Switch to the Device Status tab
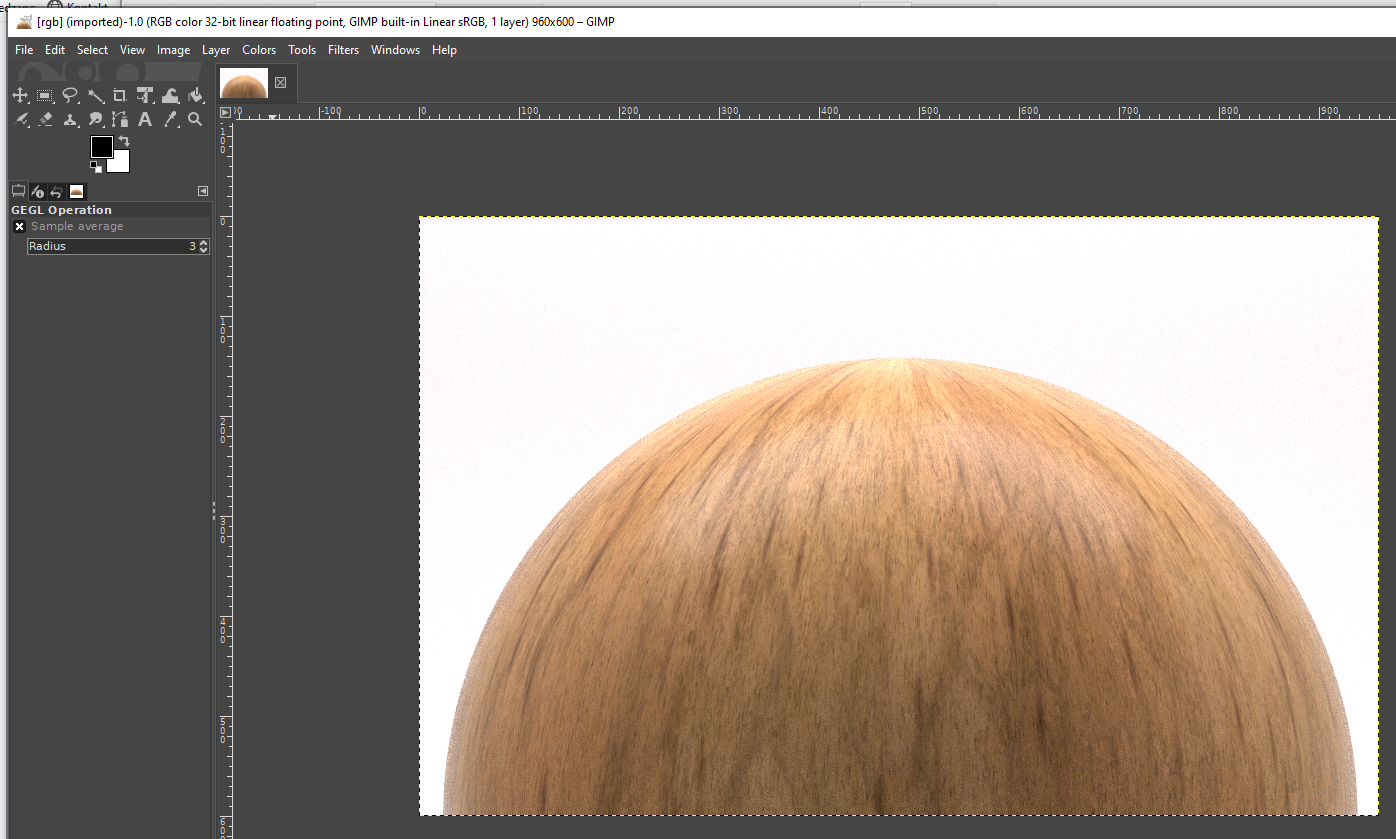Screen dimensions: 1396x839 click(x=37, y=191)
